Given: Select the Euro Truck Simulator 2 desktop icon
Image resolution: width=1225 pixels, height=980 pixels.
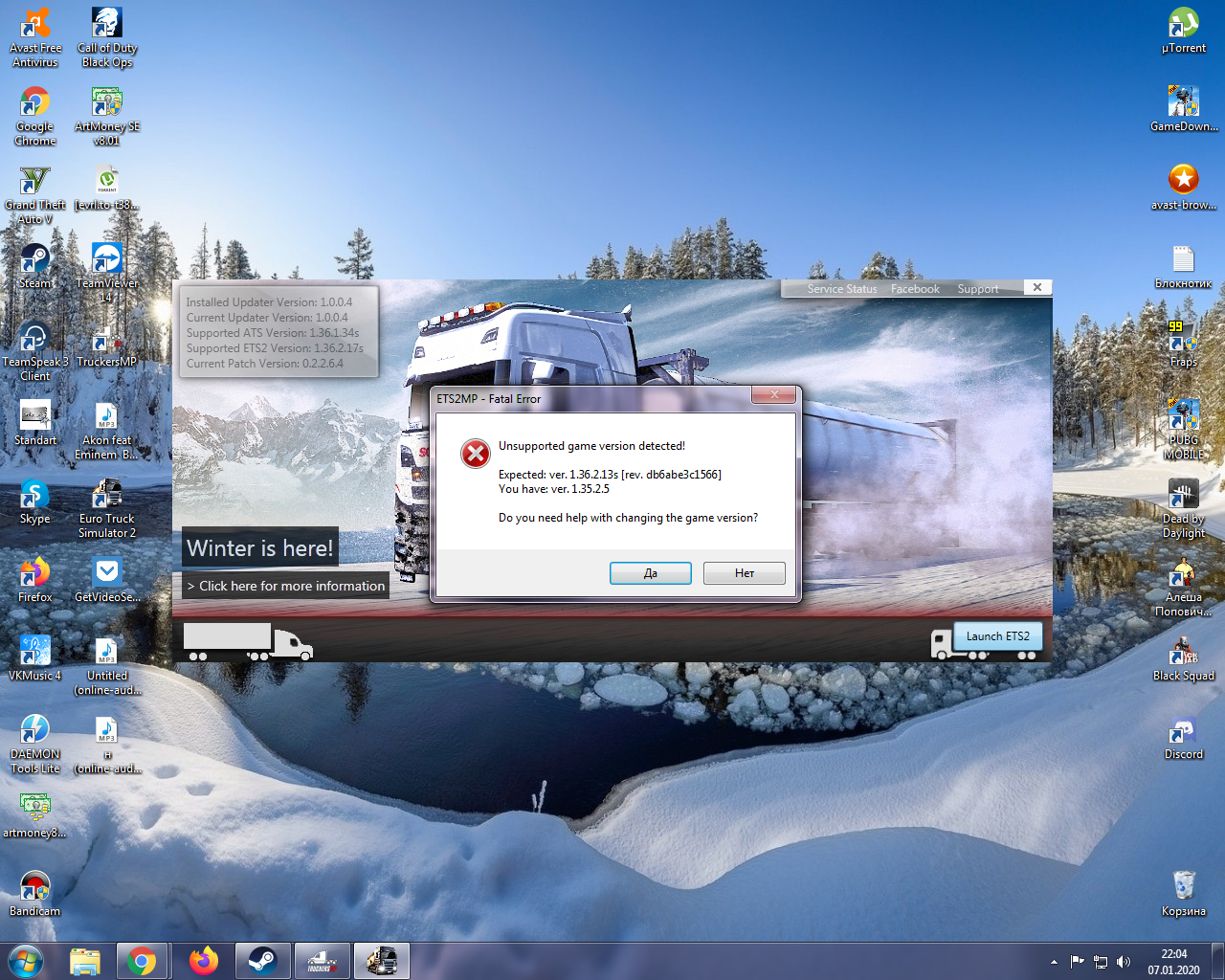Looking at the screenshot, I should click(107, 509).
